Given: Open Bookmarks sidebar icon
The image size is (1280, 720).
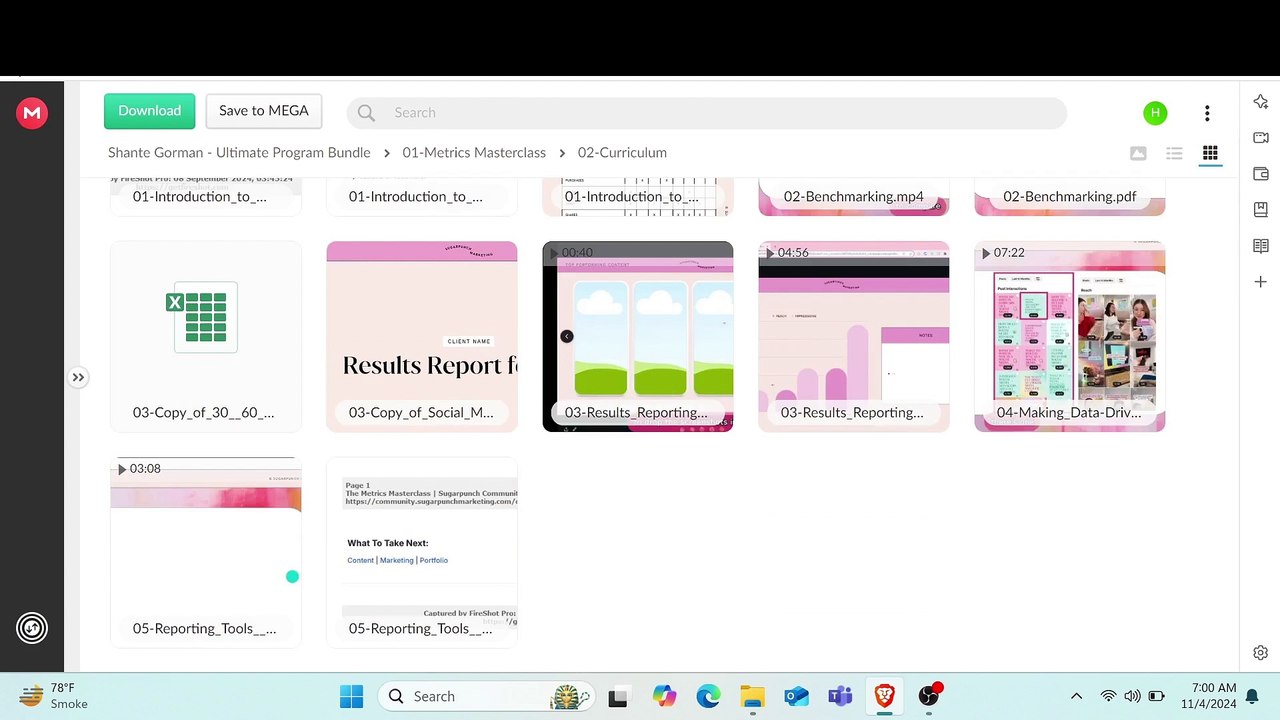Looking at the screenshot, I should (1260, 210).
